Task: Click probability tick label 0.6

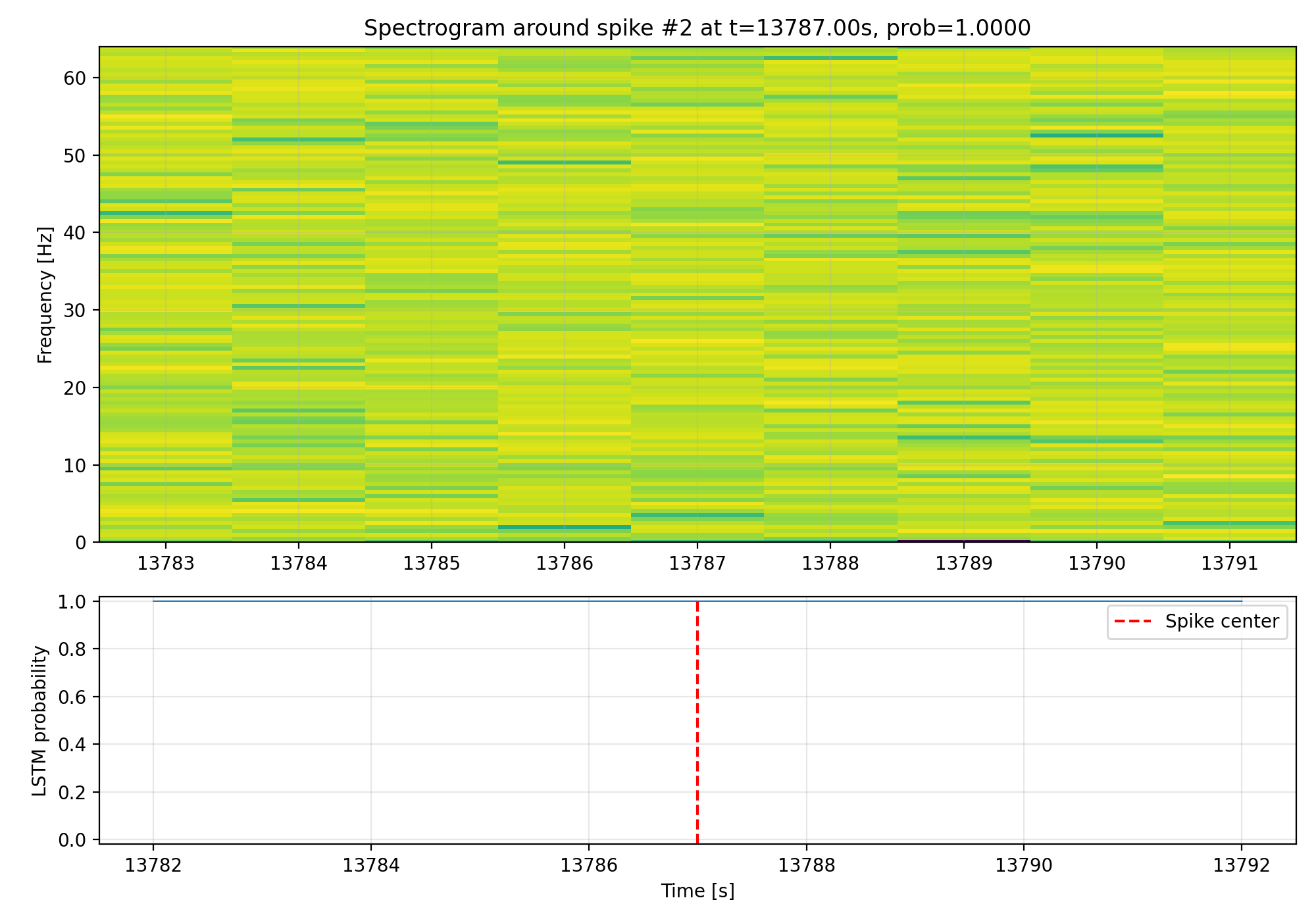Action: 72,697
